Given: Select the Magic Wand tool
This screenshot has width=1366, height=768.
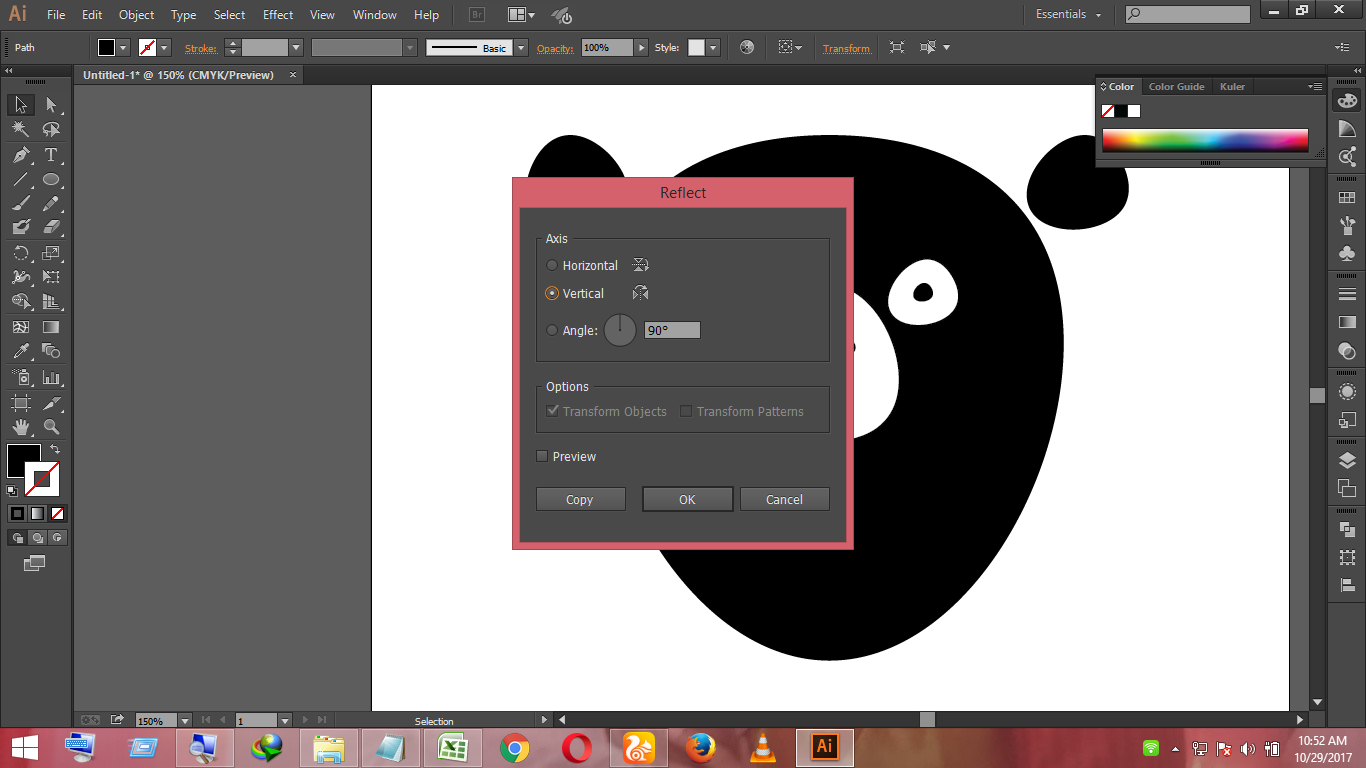Looking at the screenshot, I should pos(21,130).
